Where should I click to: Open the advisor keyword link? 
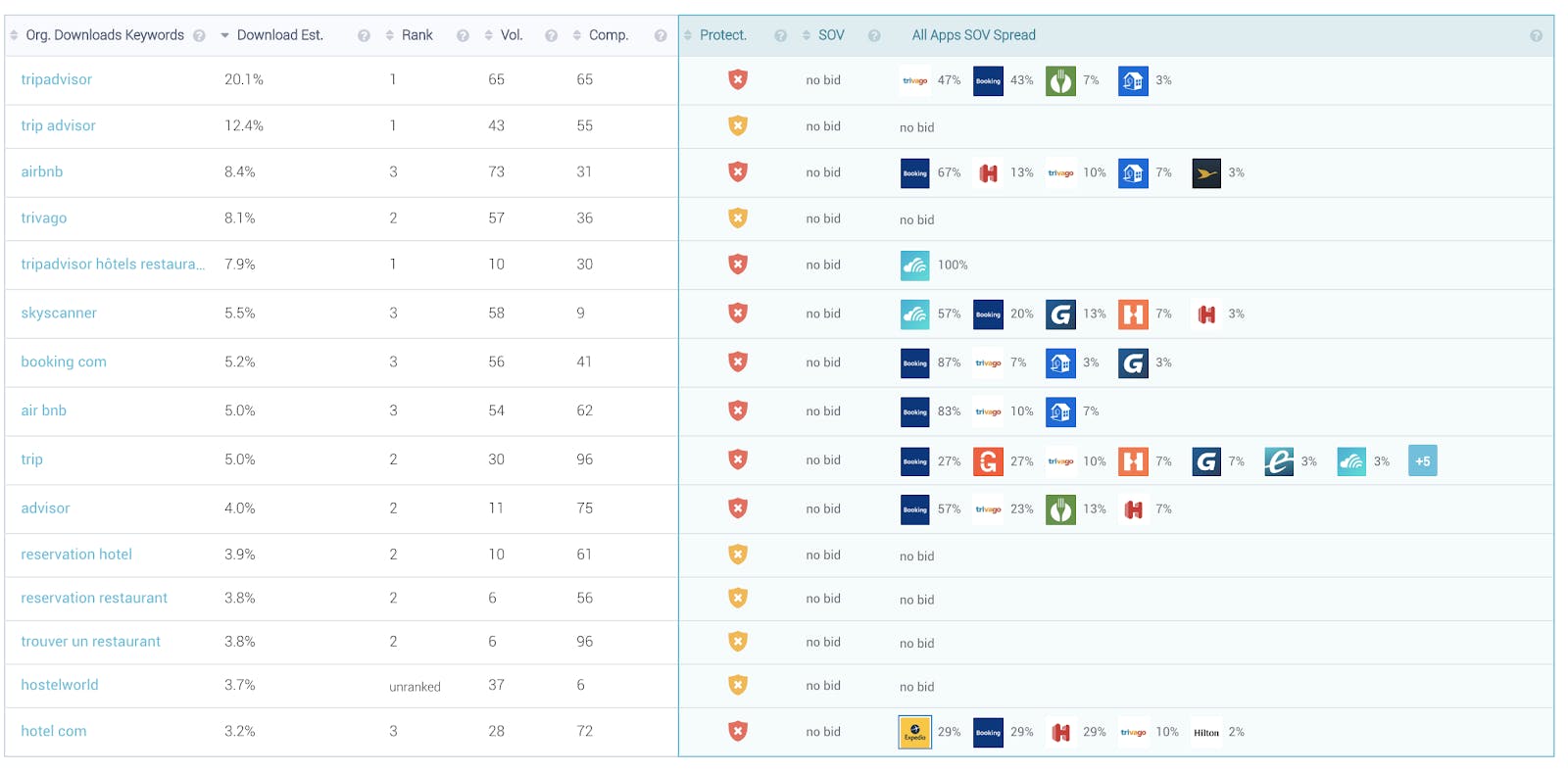(45, 507)
